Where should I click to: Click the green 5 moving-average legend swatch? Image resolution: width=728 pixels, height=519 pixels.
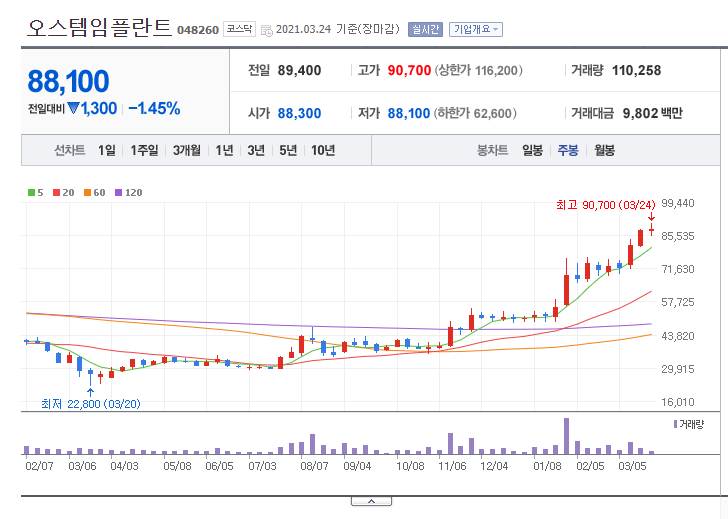tap(31, 193)
